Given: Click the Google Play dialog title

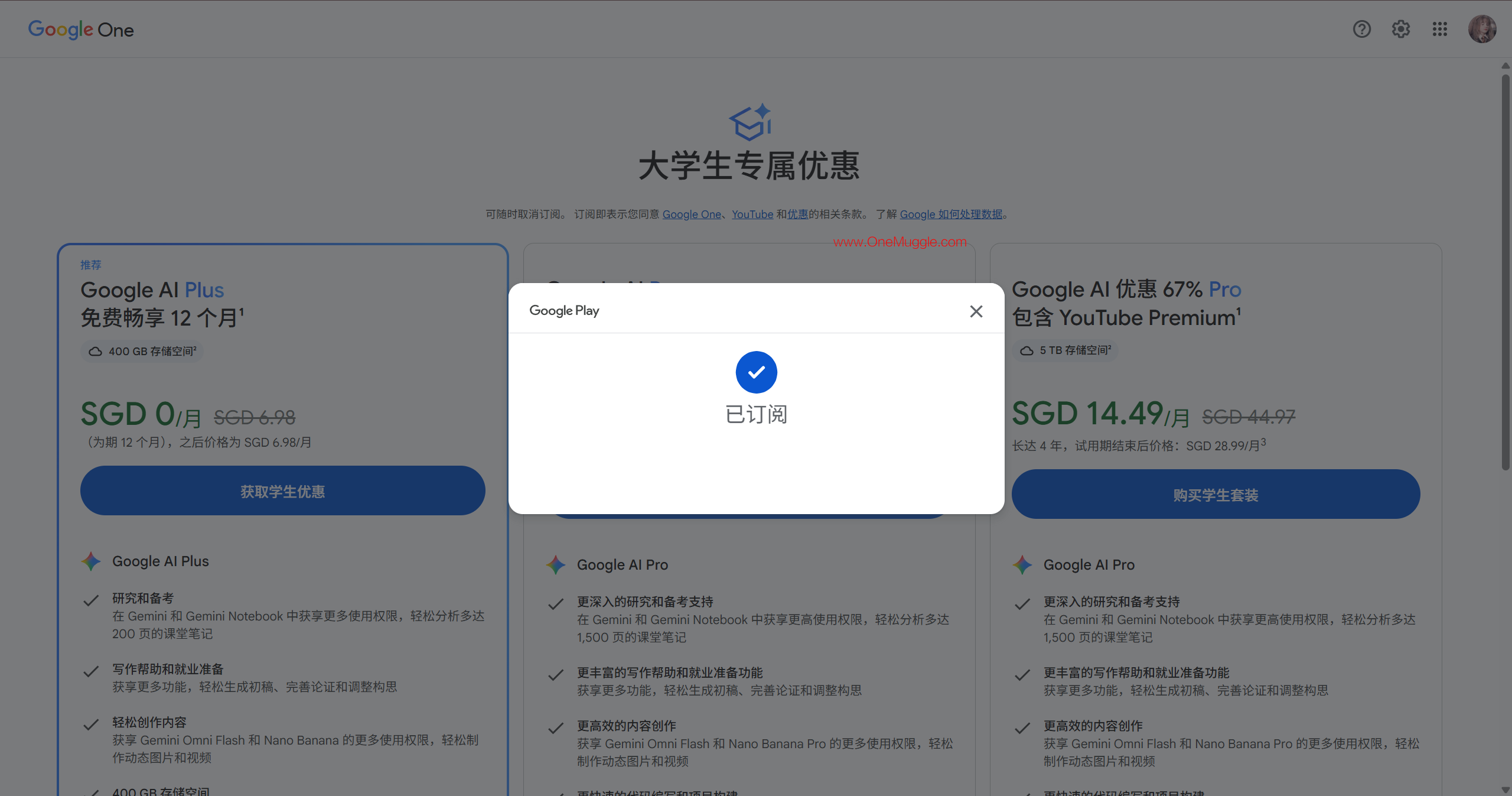Looking at the screenshot, I should coord(565,311).
